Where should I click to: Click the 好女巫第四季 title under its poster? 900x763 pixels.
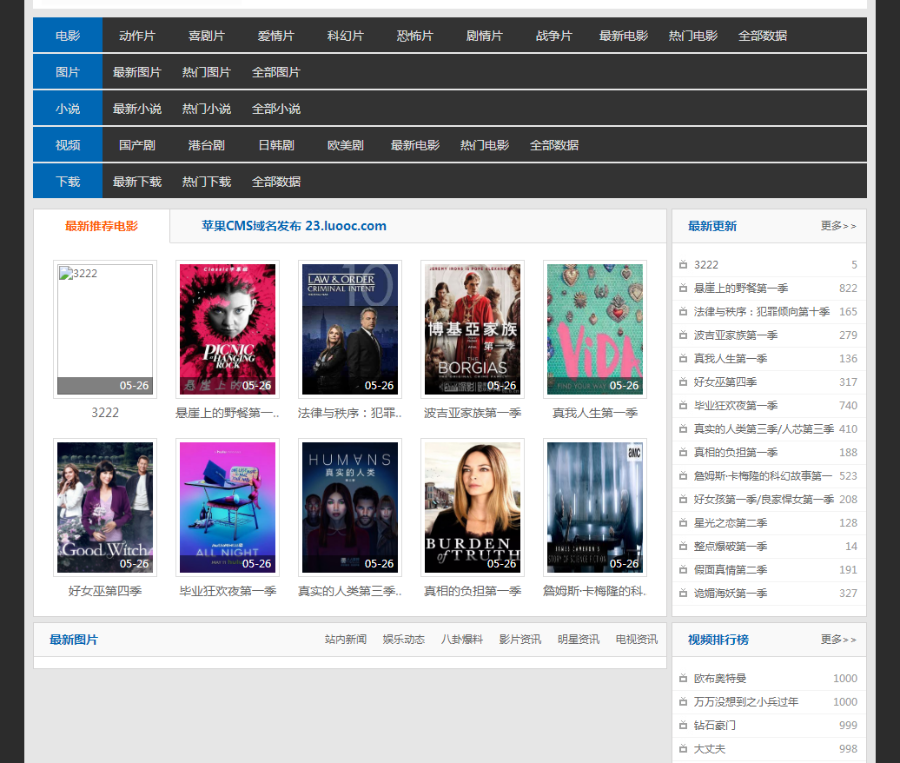pyautogui.click(x=105, y=591)
